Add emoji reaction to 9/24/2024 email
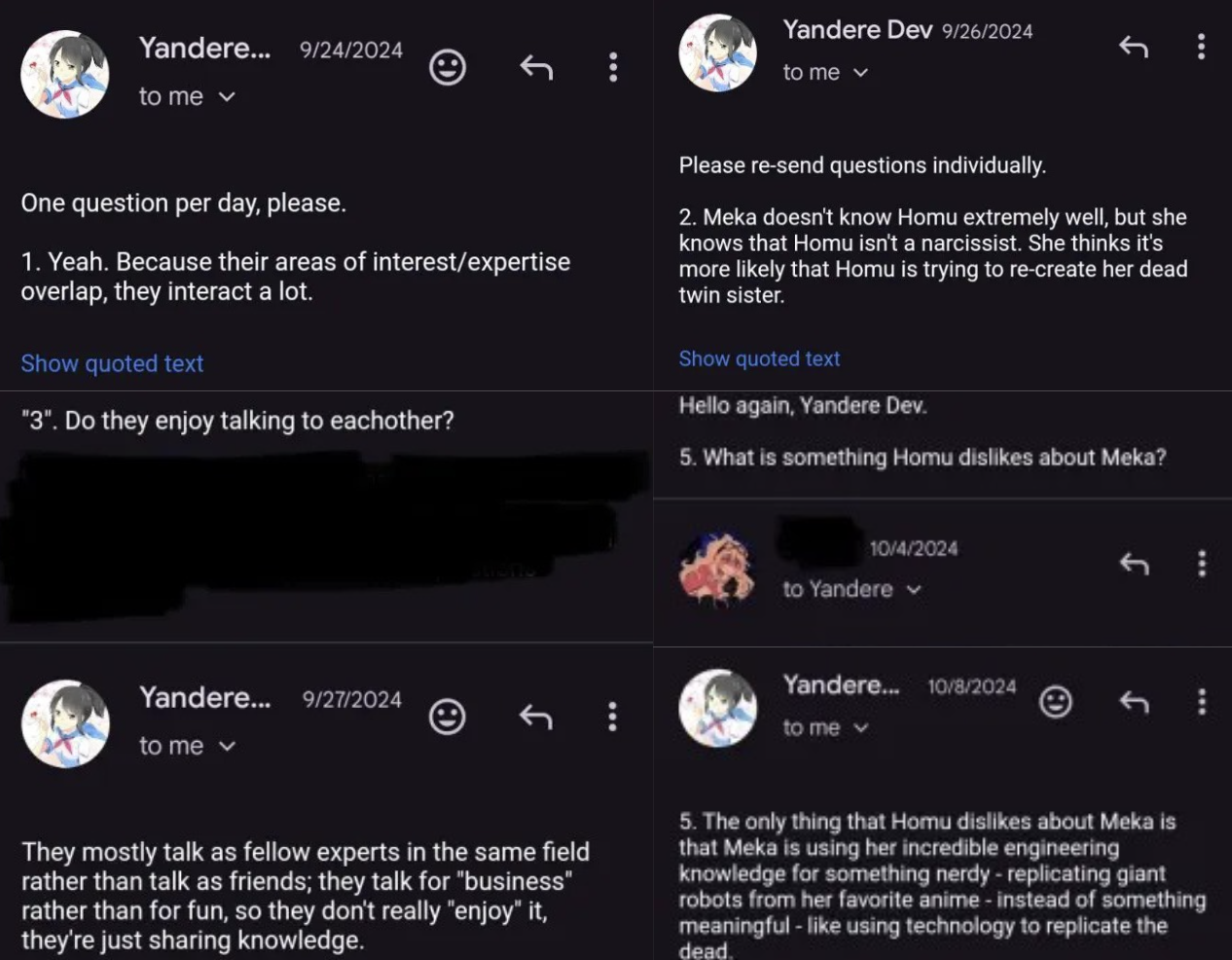Screen dimensions: 1232x960 448,67
